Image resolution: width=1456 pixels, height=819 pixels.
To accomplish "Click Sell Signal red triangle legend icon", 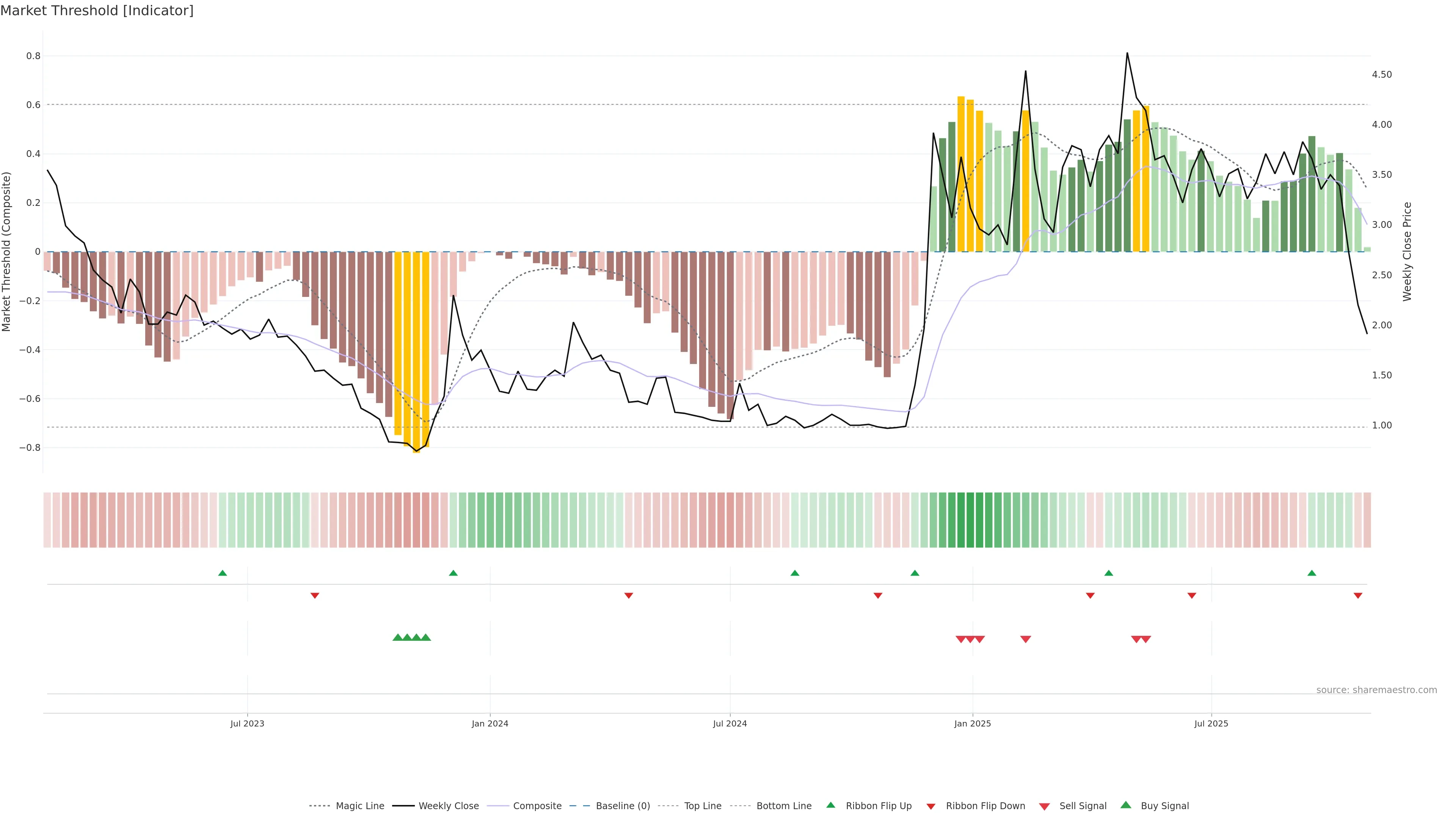I will coord(1044,806).
